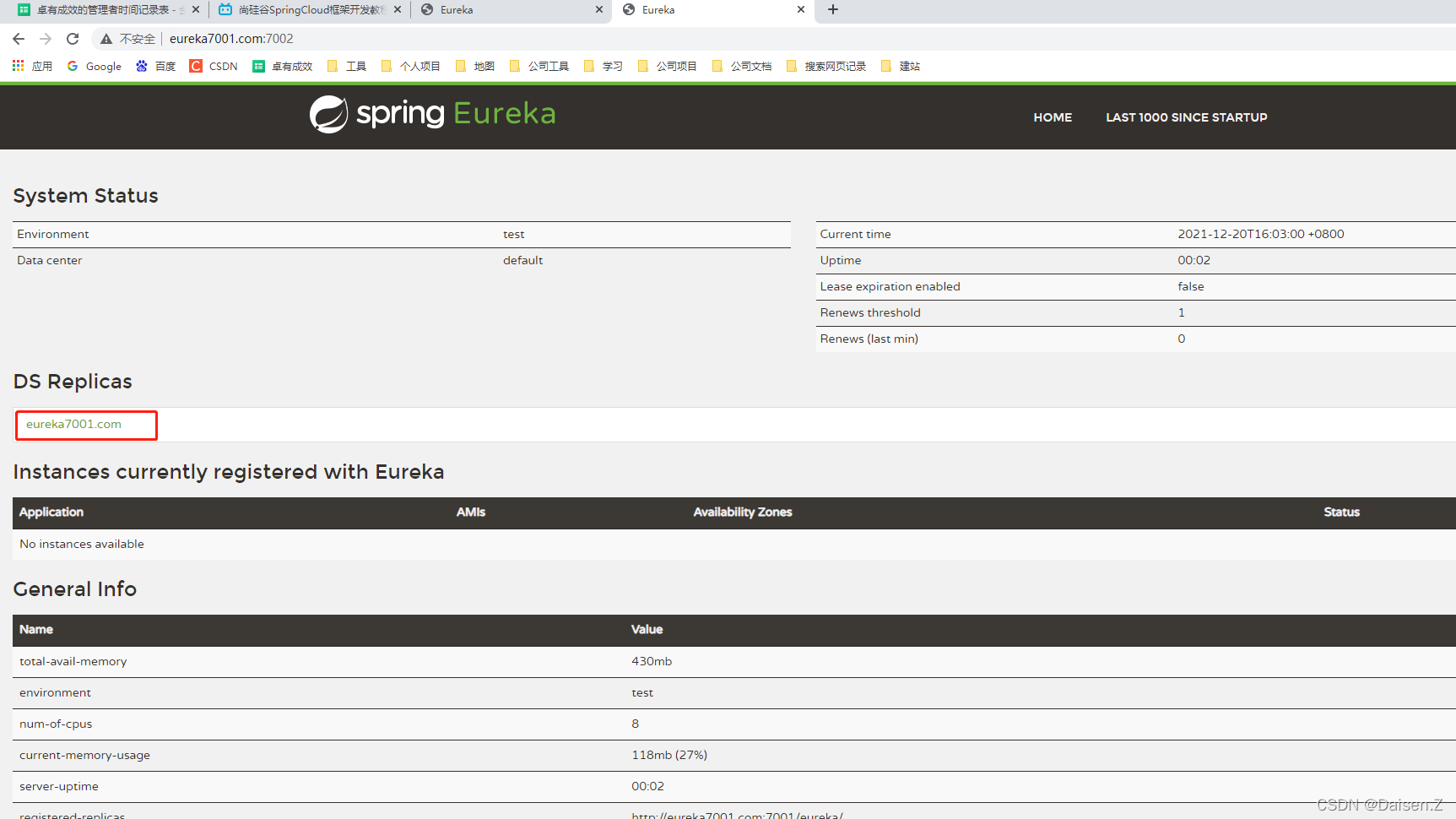
Task: Click the Status column header
Action: (1341, 512)
